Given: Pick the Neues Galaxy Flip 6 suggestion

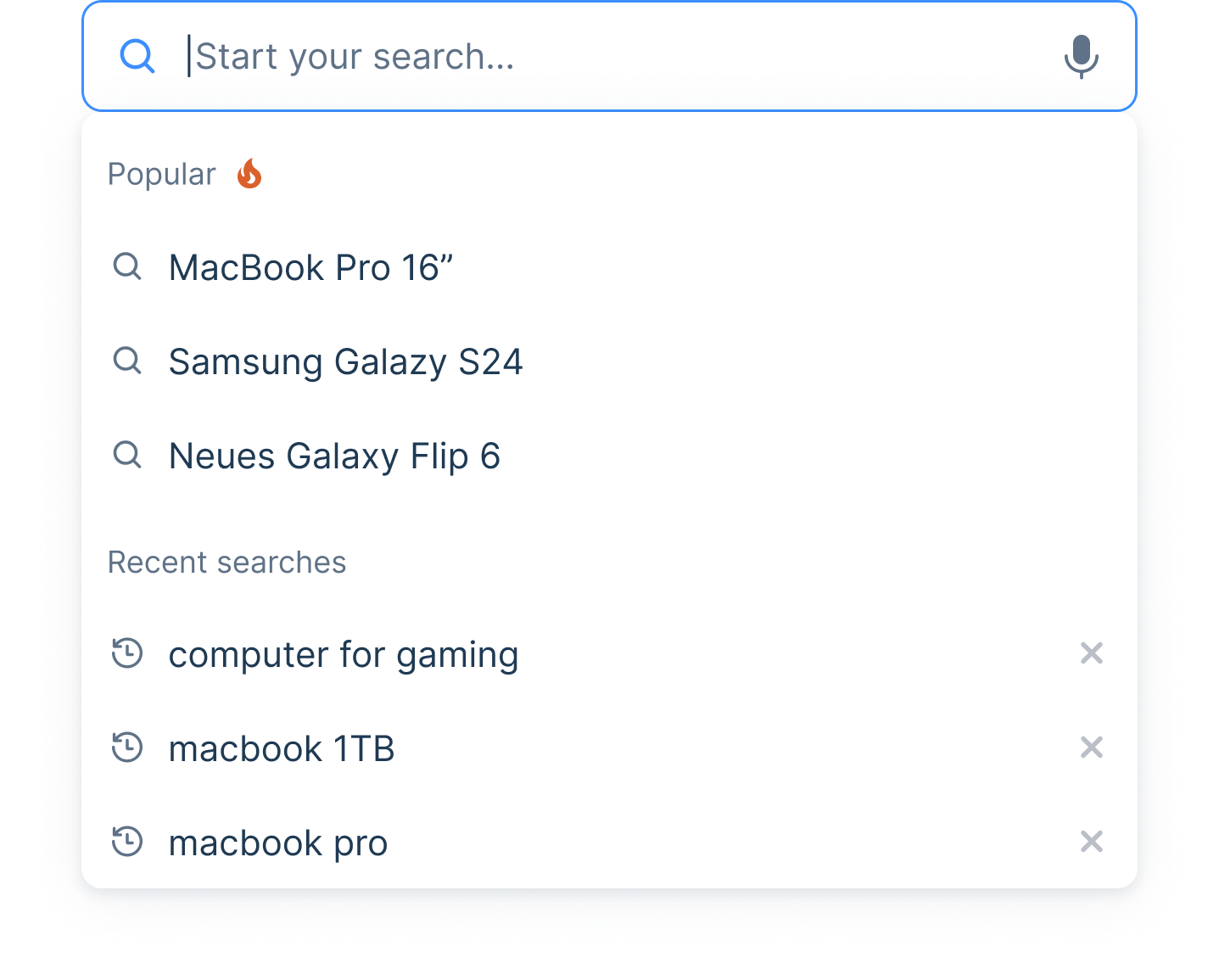Looking at the screenshot, I should (334, 456).
